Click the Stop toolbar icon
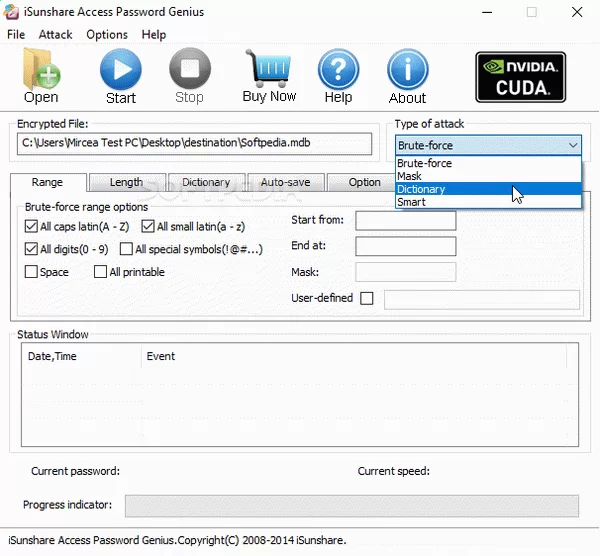The image size is (600, 556). (190, 76)
